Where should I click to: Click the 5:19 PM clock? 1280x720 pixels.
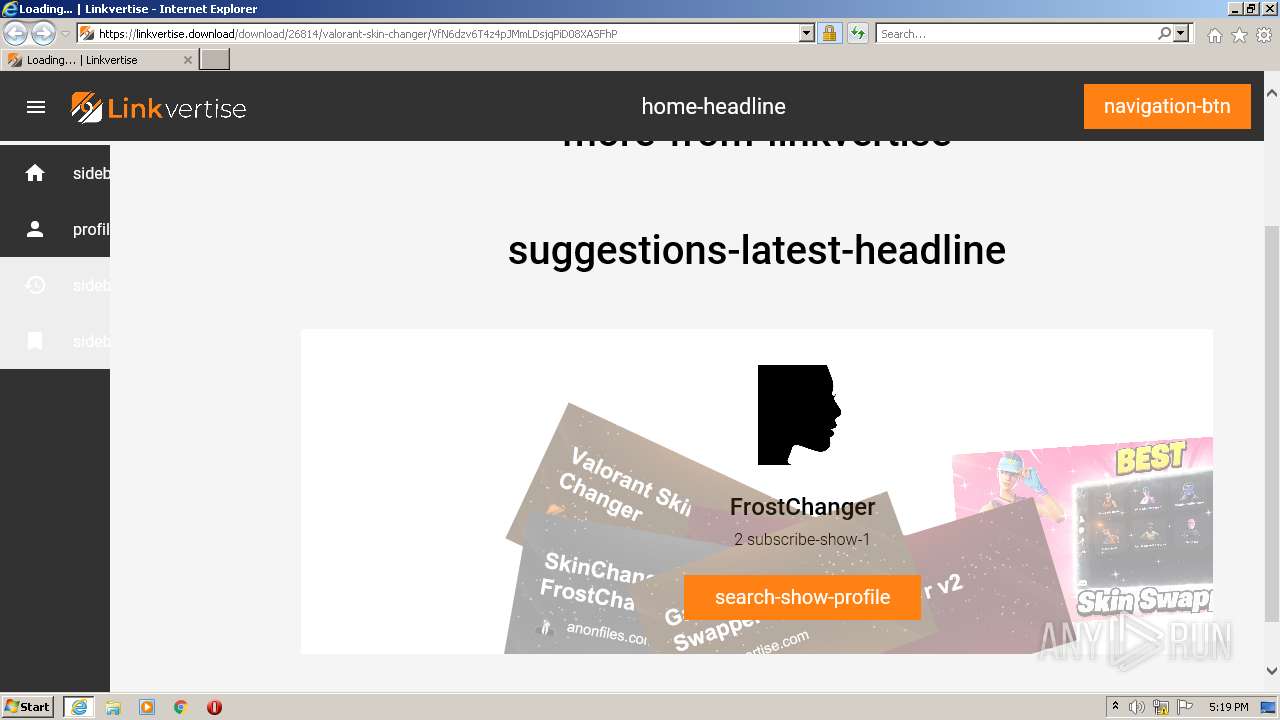[1228, 707]
